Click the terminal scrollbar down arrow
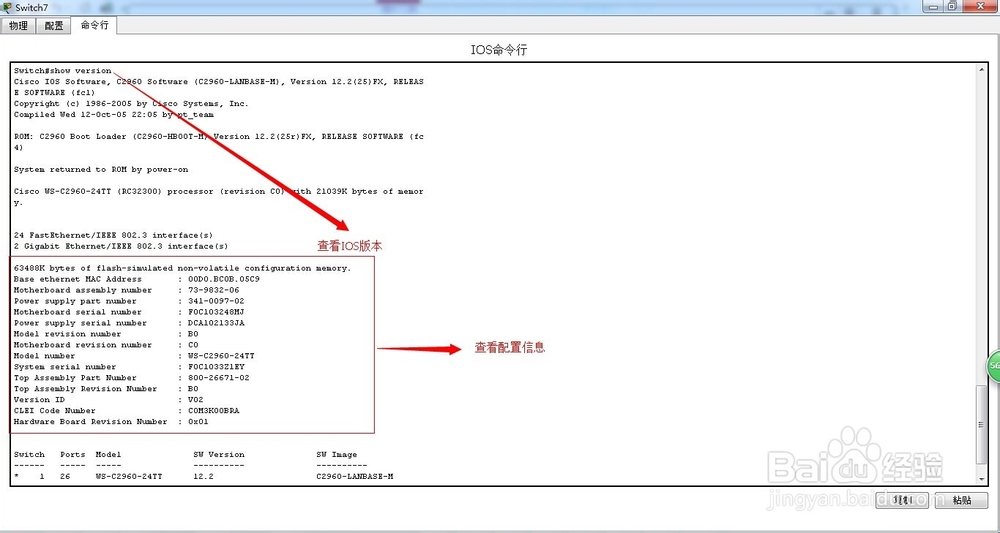Viewport: 1000px width, 533px height. (x=984, y=478)
